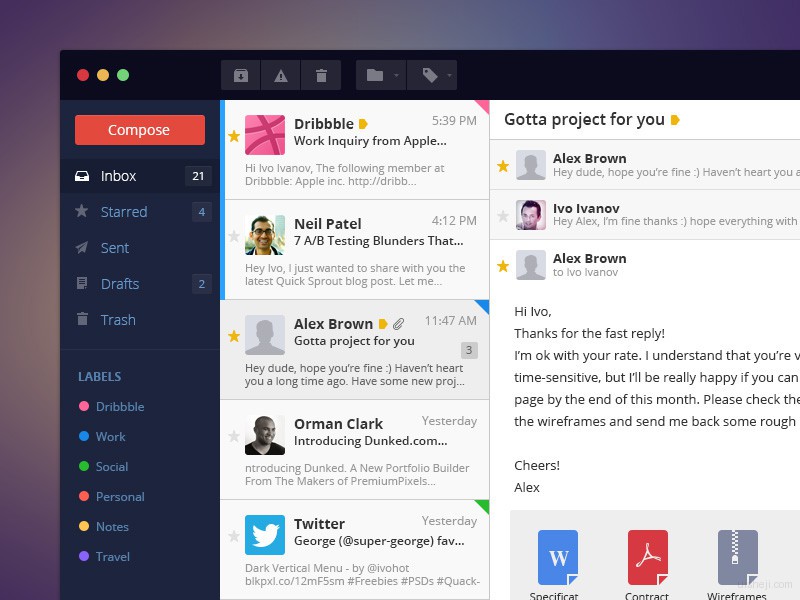Open the move-to-folder dropdown
Viewport: 800px width, 600px height.
pyautogui.click(x=381, y=75)
